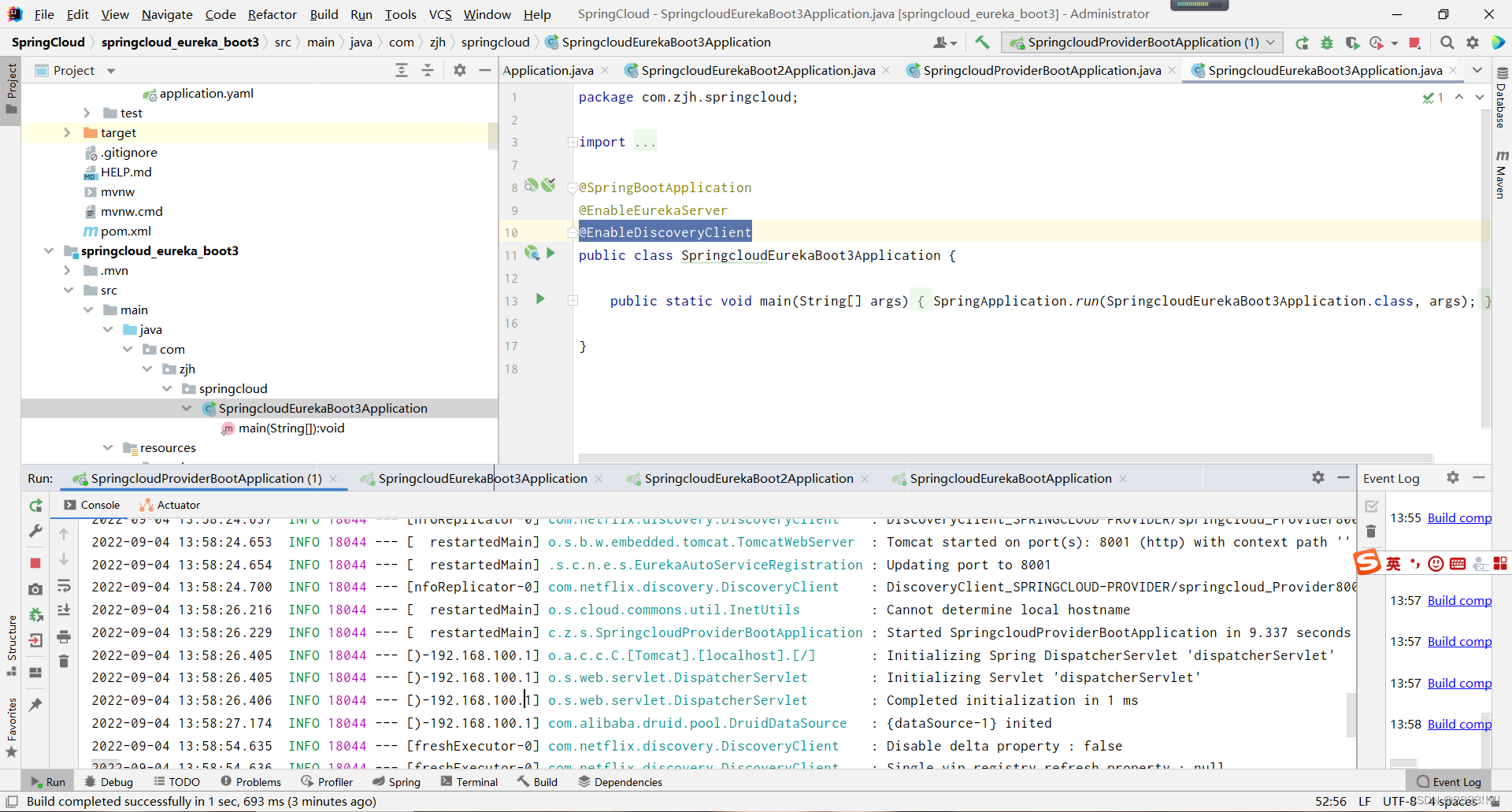Open Problems tool window
1512x812 pixels.
250,782
